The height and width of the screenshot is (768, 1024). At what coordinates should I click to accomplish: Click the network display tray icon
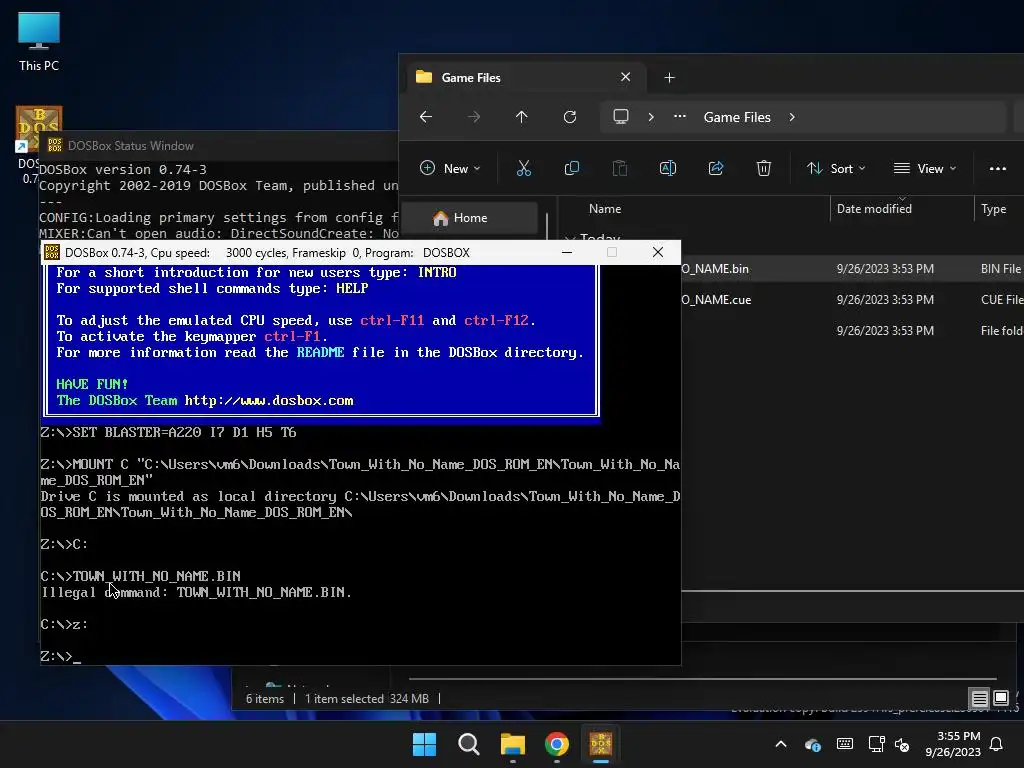pos(876,744)
